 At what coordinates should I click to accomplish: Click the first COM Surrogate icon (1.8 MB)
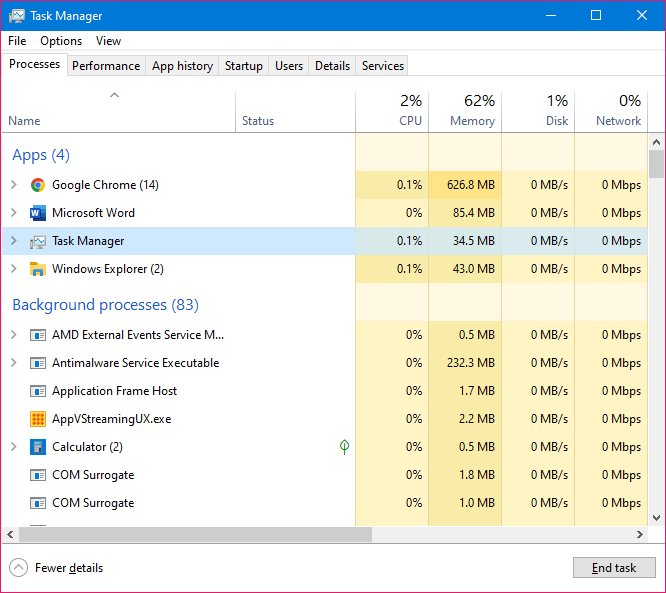pos(38,475)
